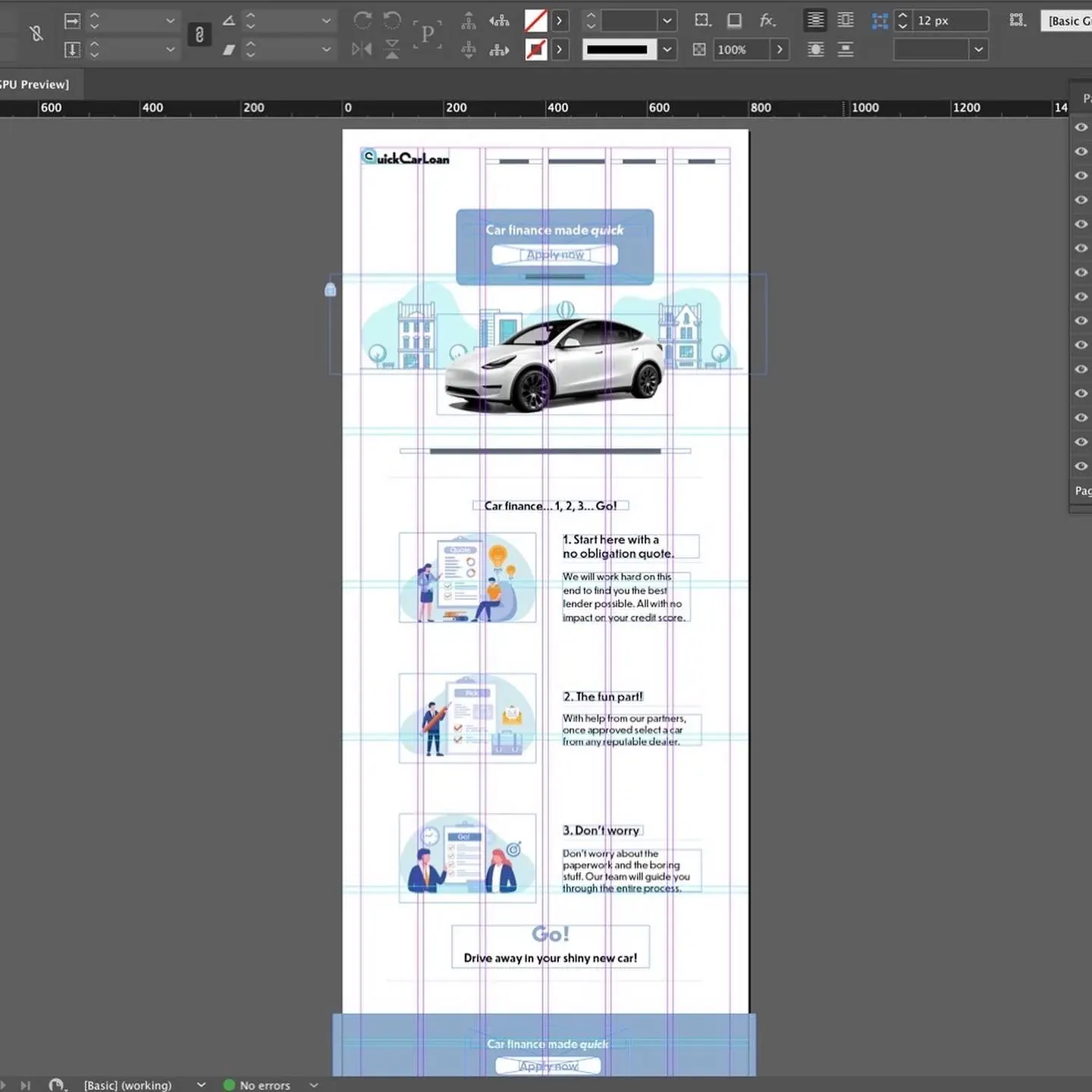Expand the stroke swatch options arrow

click(560, 50)
